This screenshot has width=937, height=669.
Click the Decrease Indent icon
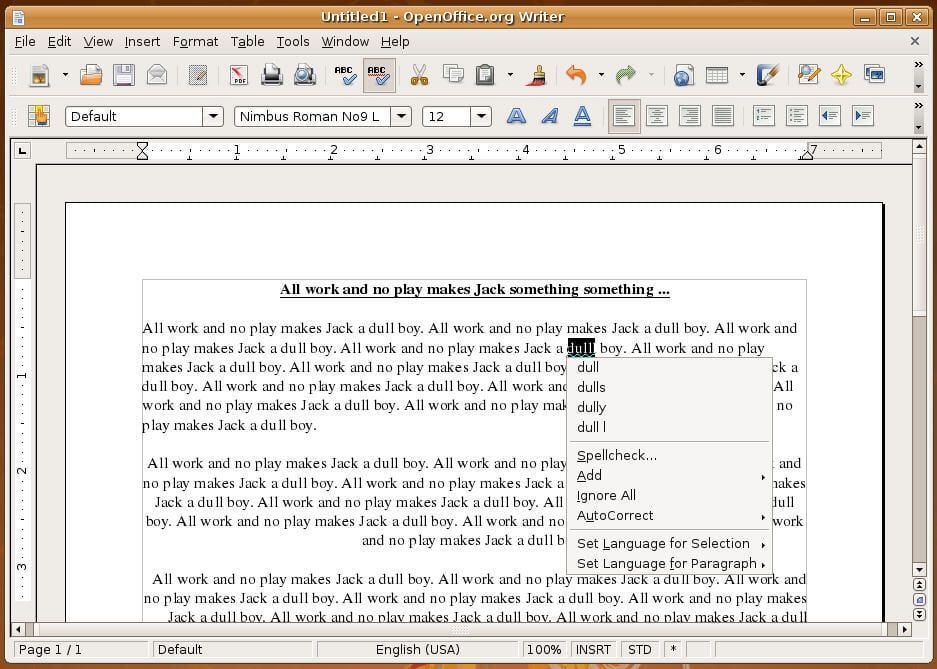pyautogui.click(x=829, y=116)
